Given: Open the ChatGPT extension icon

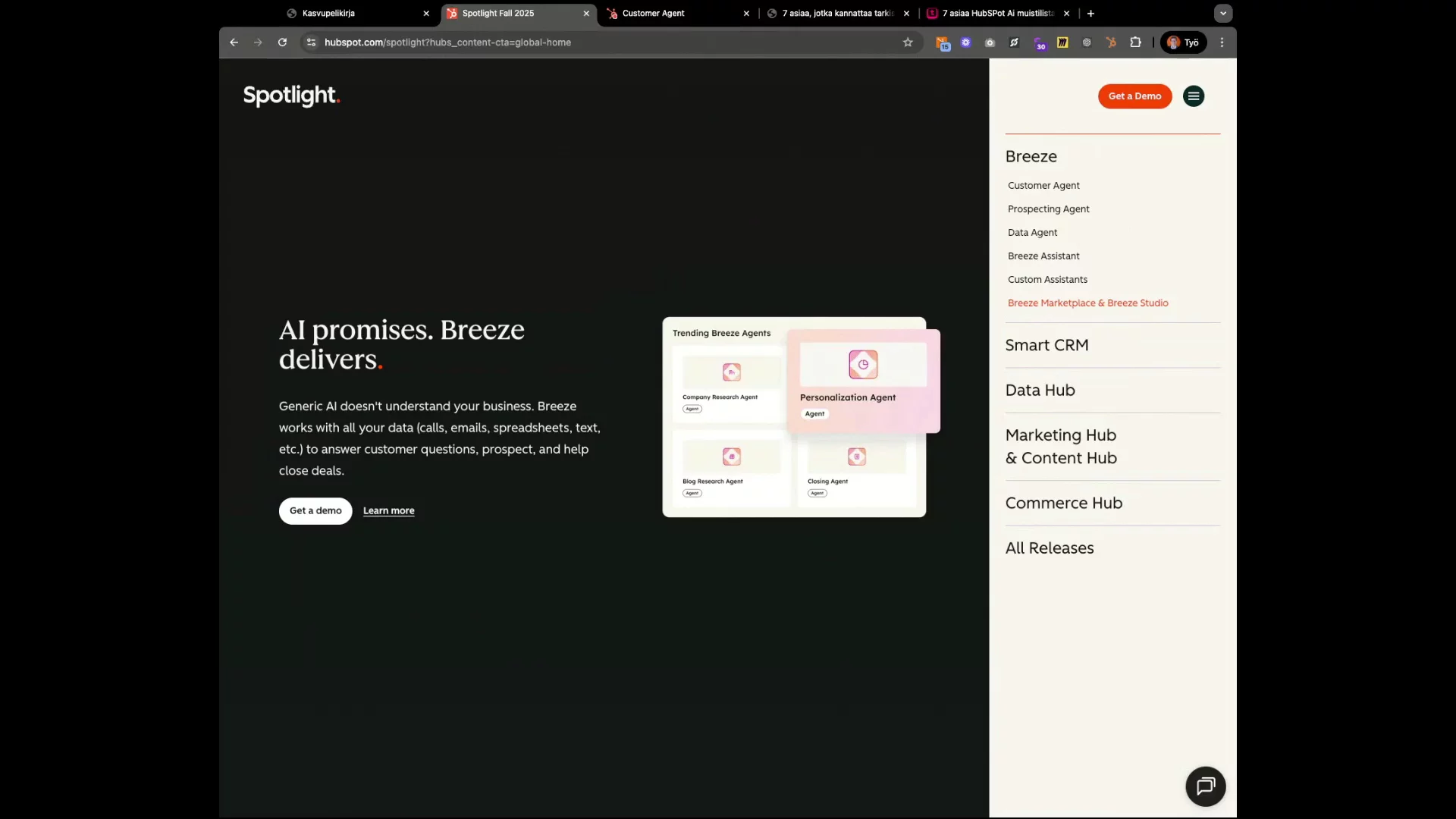Looking at the screenshot, I should 1087,42.
